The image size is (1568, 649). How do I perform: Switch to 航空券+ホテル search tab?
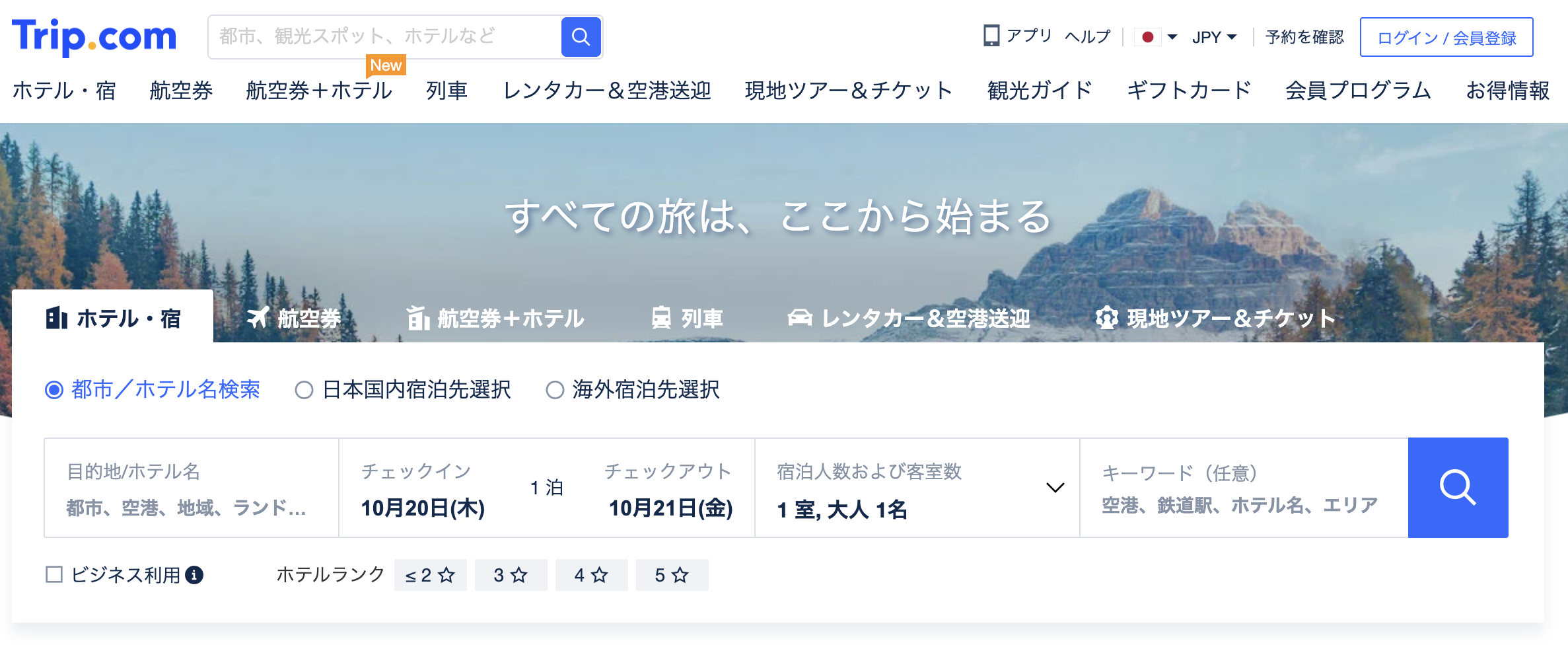point(495,319)
